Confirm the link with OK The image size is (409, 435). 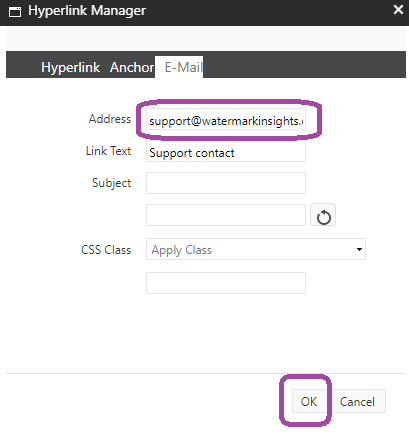point(309,401)
